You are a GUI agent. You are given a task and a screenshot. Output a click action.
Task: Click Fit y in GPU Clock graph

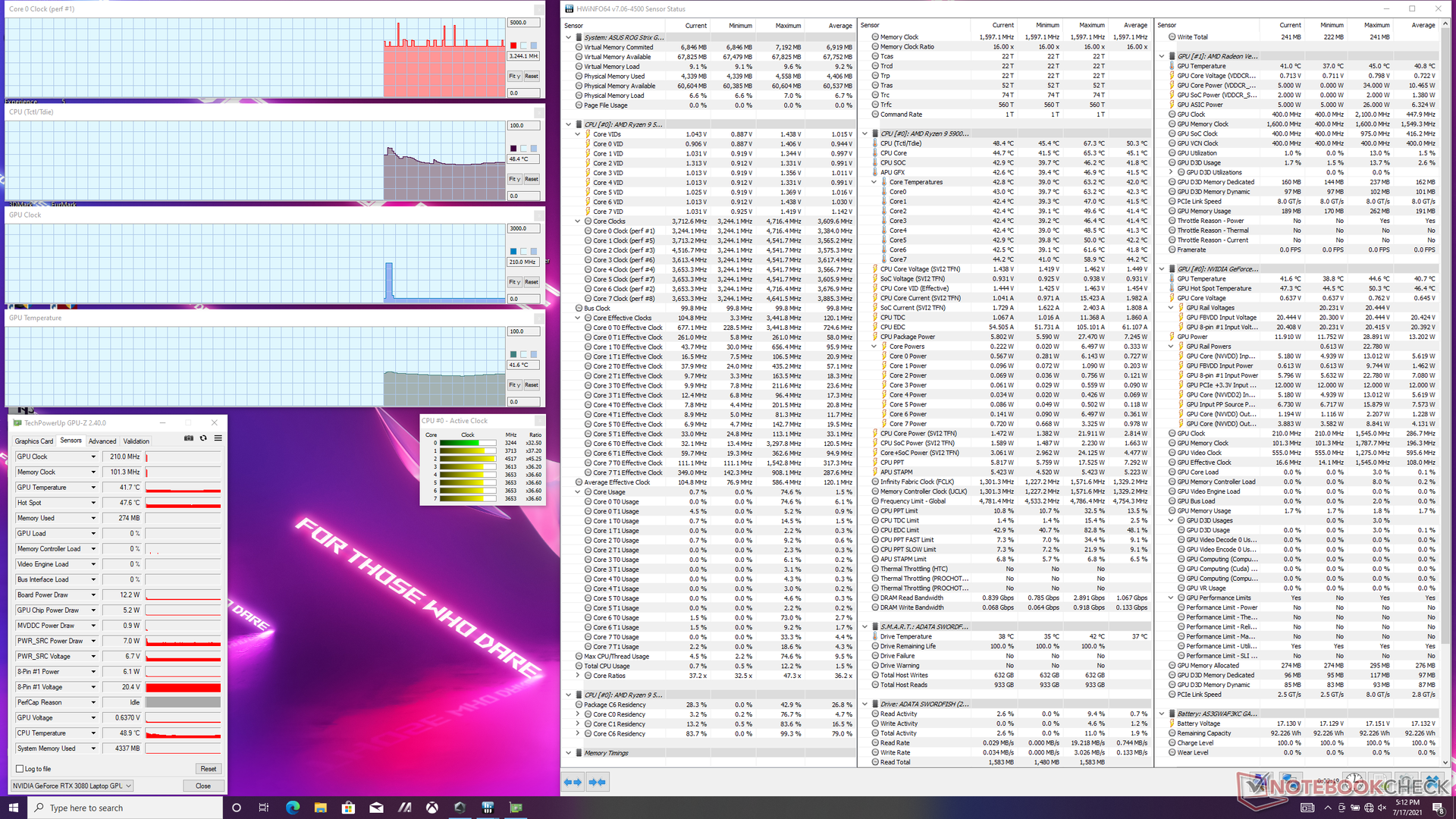(x=514, y=282)
